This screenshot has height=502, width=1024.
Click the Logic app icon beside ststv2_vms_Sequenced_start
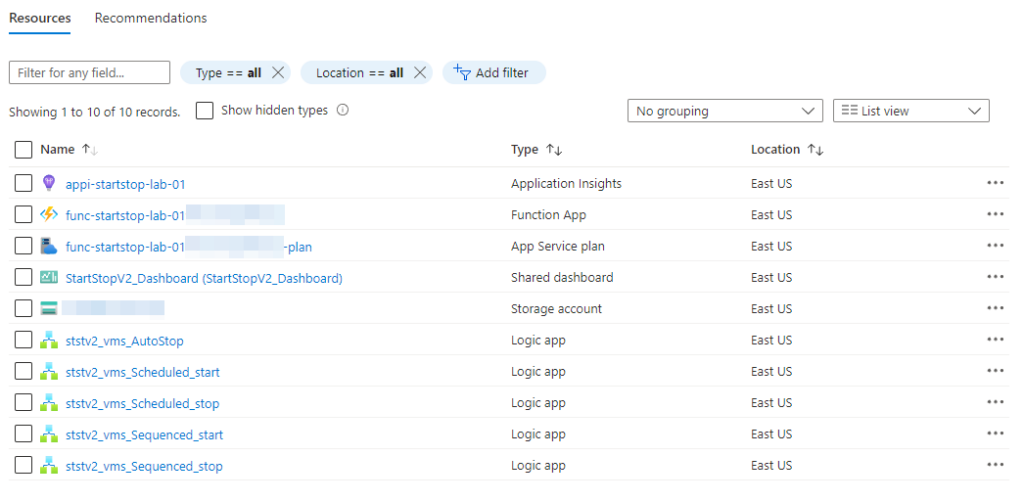(49, 434)
